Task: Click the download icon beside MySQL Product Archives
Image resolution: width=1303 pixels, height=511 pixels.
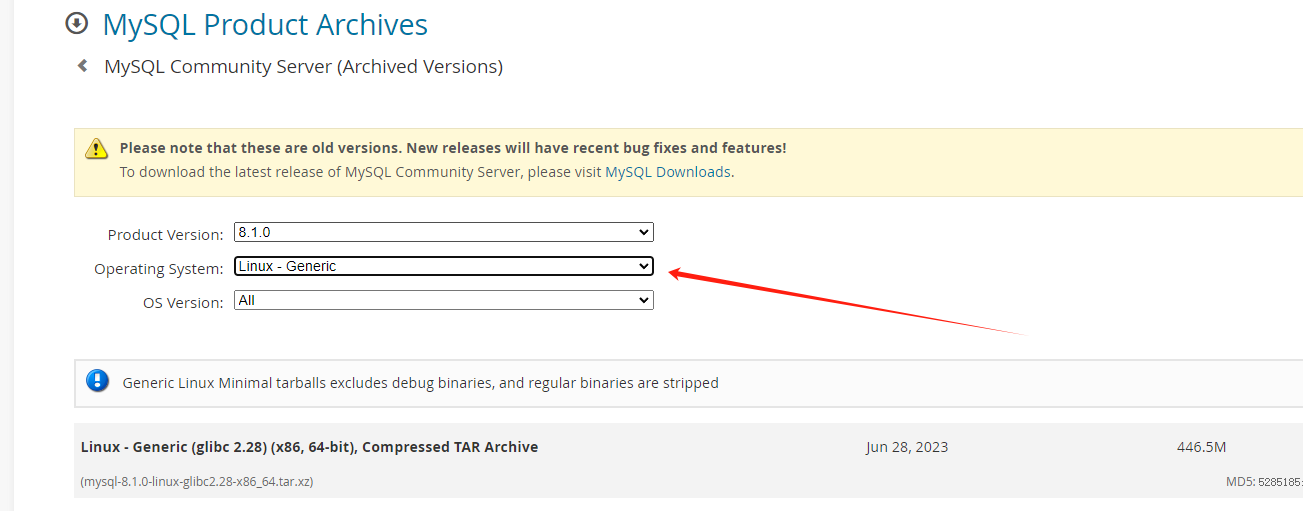Action: [x=76, y=25]
